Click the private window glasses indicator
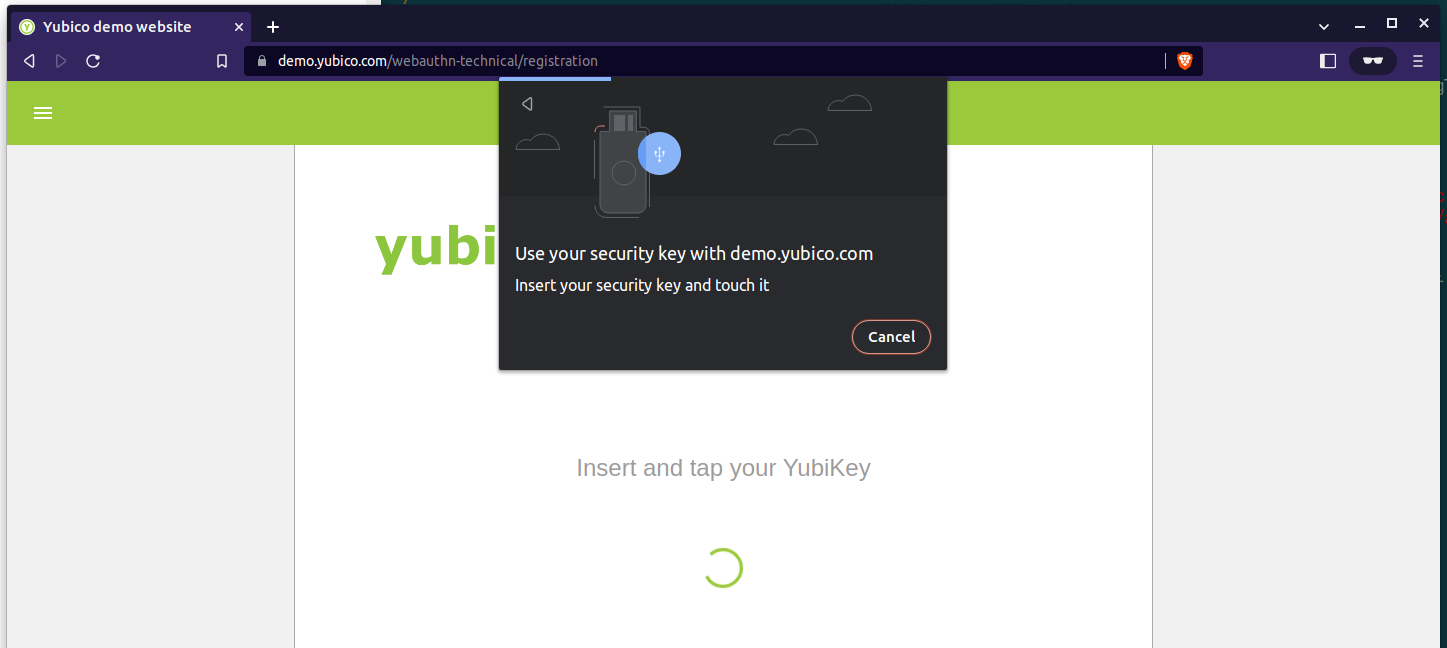Screen dimensions: 1447x648 [1373, 61]
